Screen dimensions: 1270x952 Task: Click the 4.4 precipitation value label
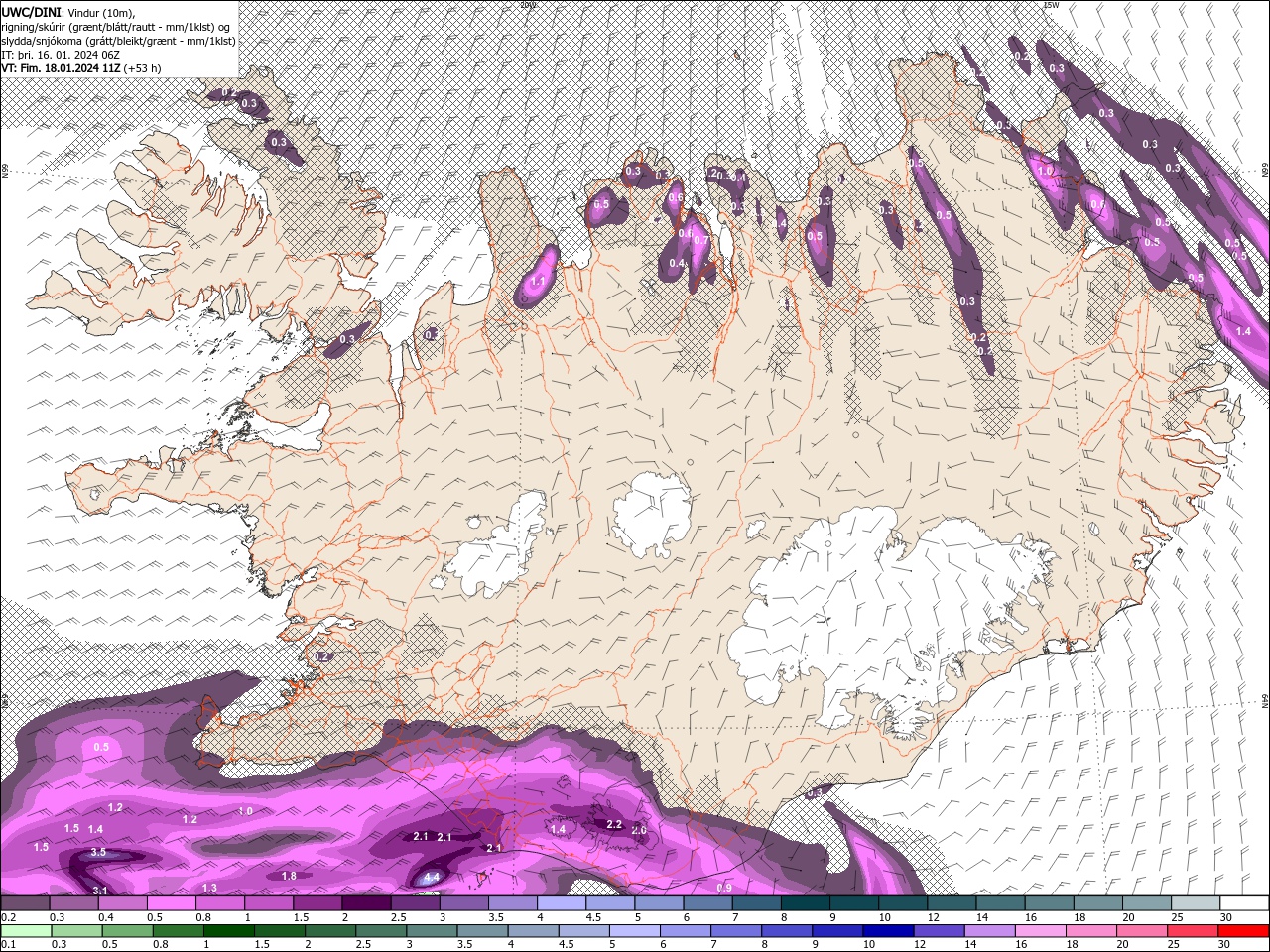pyautogui.click(x=432, y=878)
